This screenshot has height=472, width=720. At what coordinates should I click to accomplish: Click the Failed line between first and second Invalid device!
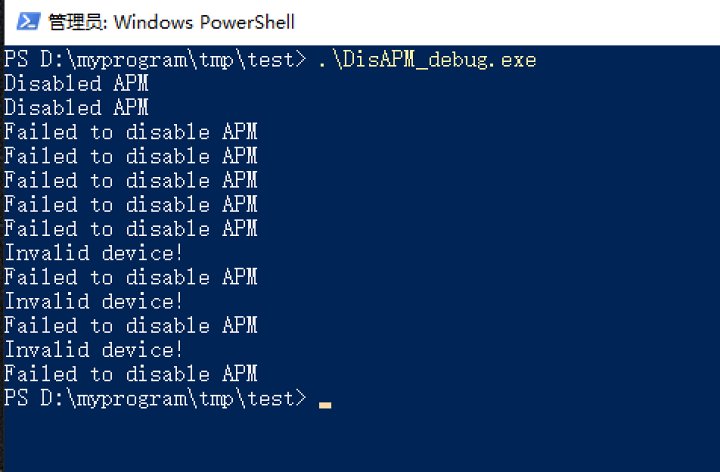(x=130, y=277)
